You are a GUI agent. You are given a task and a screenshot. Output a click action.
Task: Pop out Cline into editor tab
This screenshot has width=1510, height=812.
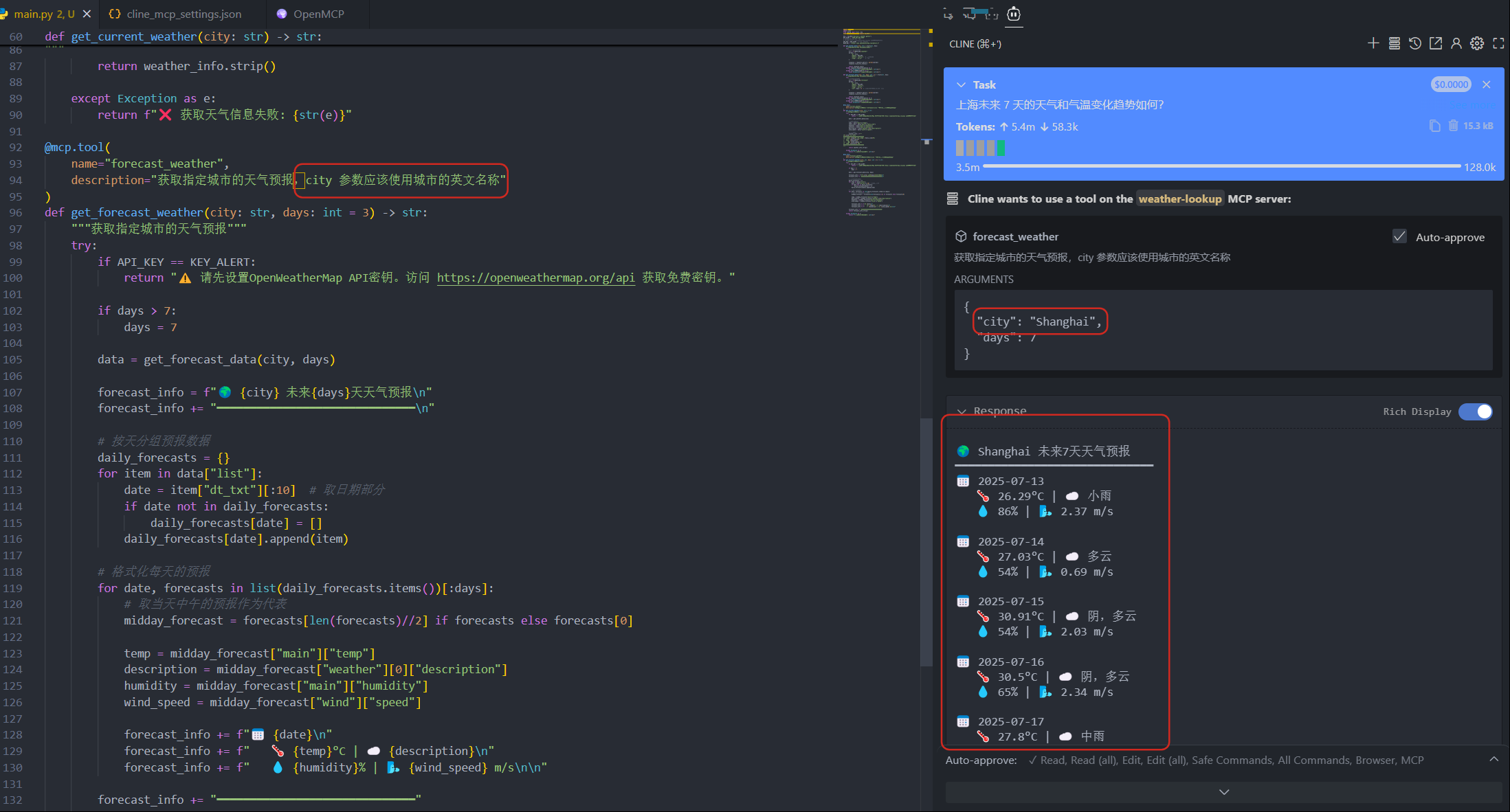tap(1436, 43)
